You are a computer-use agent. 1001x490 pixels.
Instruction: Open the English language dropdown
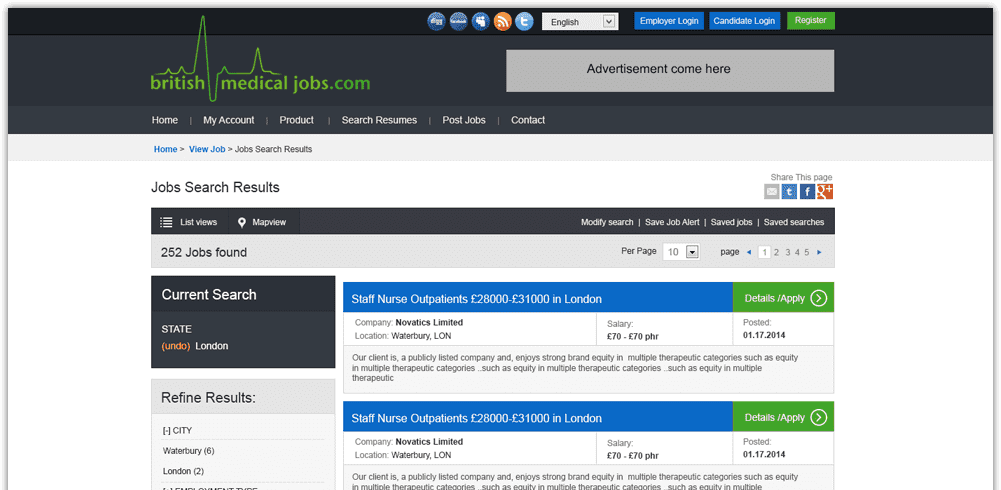pyautogui.click(x=580, y=22)
